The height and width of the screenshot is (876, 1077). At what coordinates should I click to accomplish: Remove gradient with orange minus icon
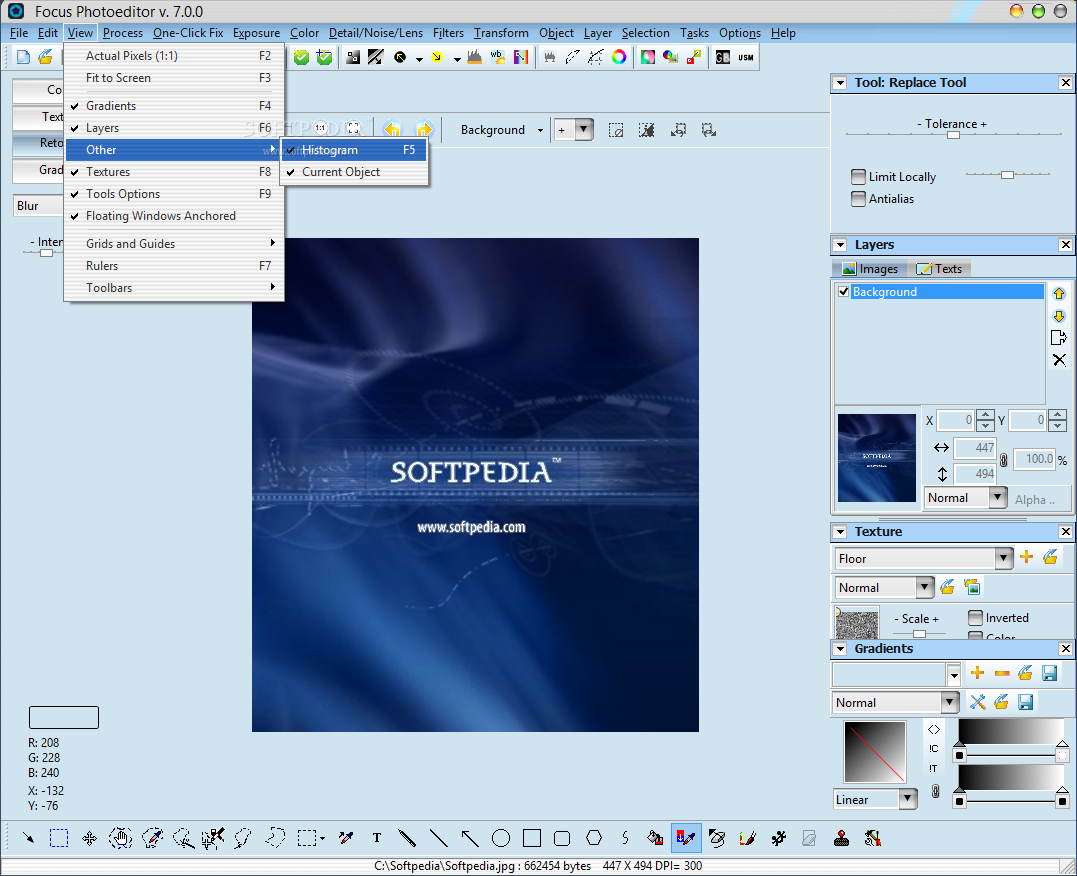pos(1001,673)
